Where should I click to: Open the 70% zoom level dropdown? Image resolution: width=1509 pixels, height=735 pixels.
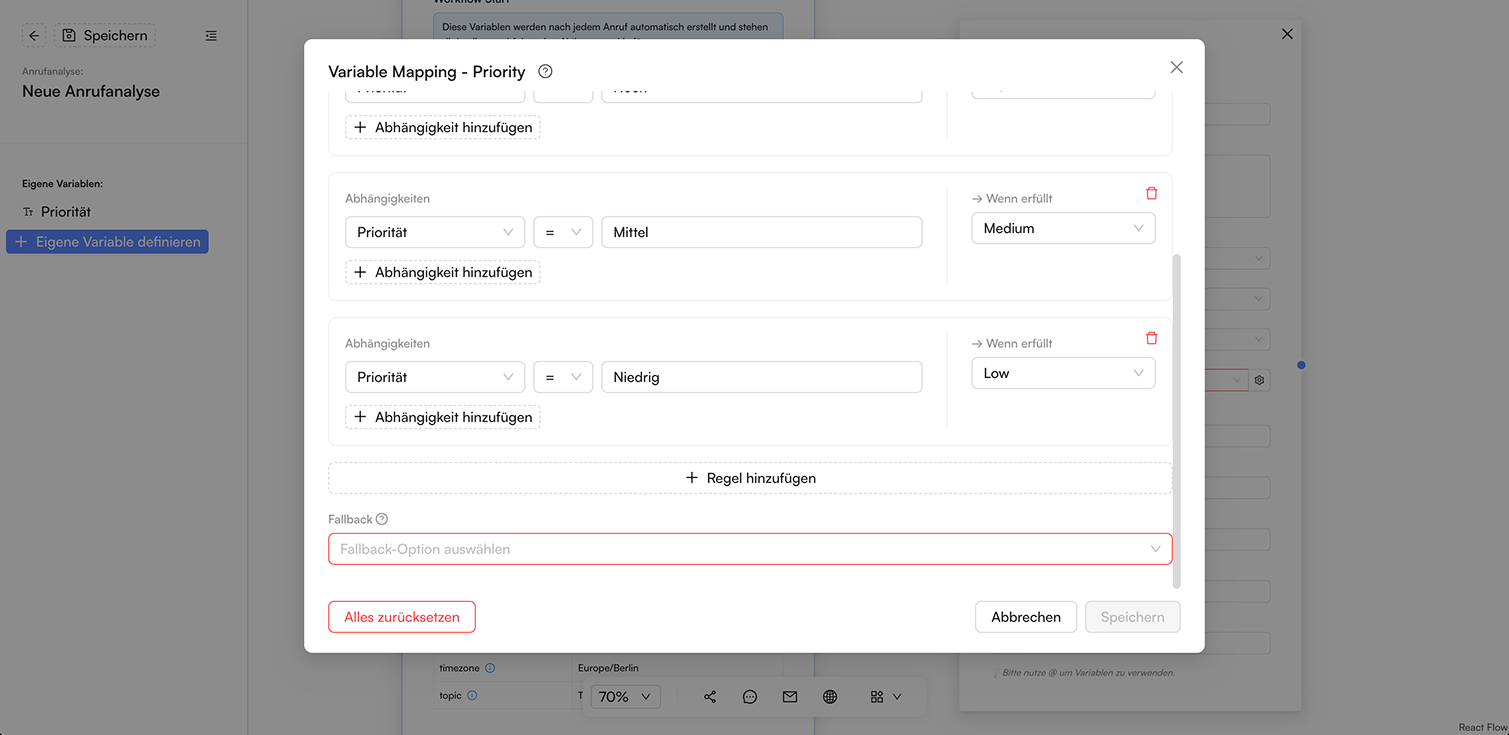(x=625, y=697)
